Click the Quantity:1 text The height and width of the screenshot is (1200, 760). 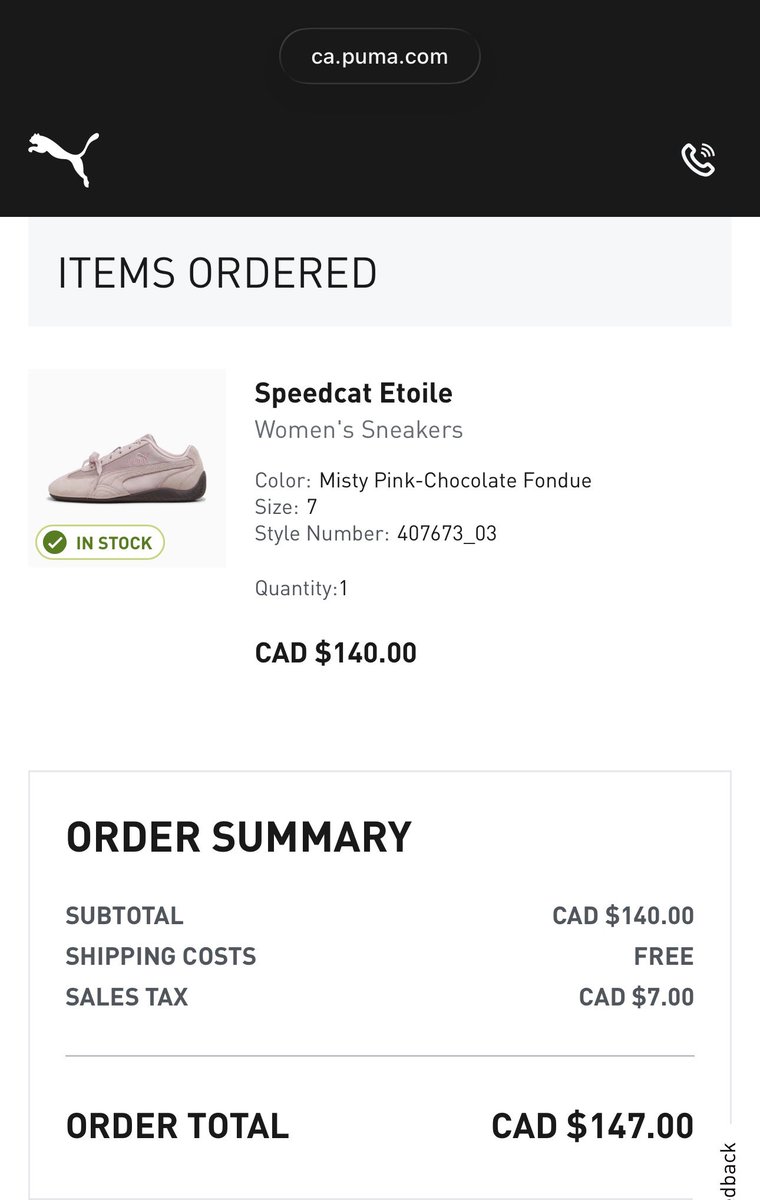point(301,588)
